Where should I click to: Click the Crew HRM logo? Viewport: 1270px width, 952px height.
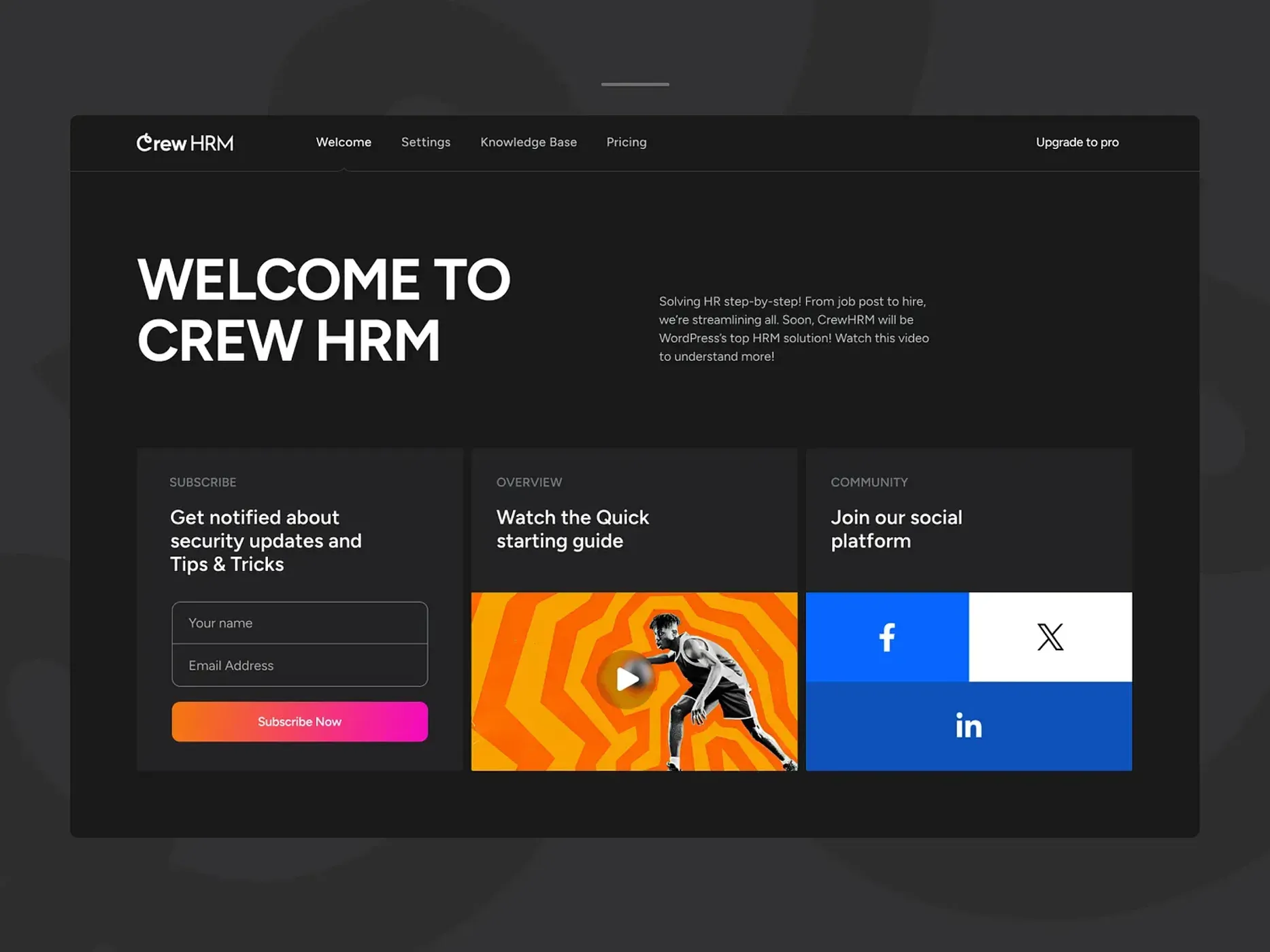[185, 143]
